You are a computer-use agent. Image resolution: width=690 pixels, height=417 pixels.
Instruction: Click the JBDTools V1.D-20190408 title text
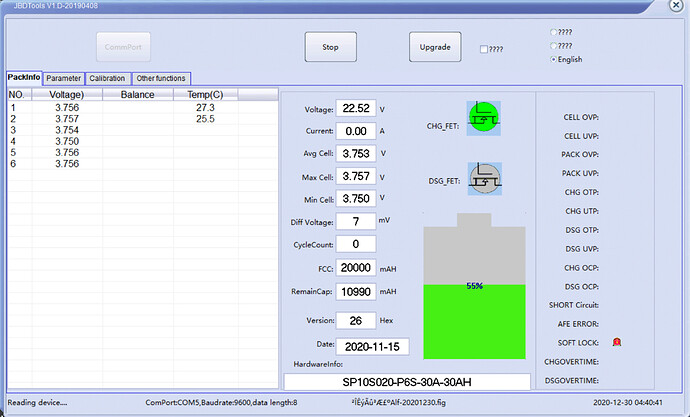pos(55,6)
